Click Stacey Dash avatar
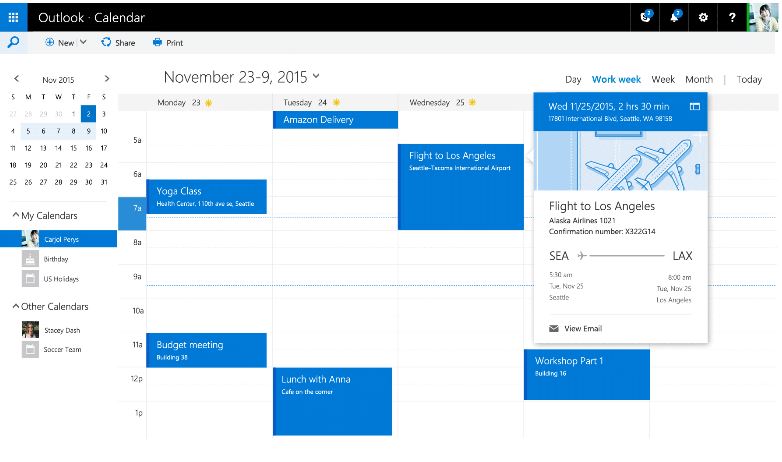The width and height of the screenshot is (782, 462). click(x=30, y=330)
